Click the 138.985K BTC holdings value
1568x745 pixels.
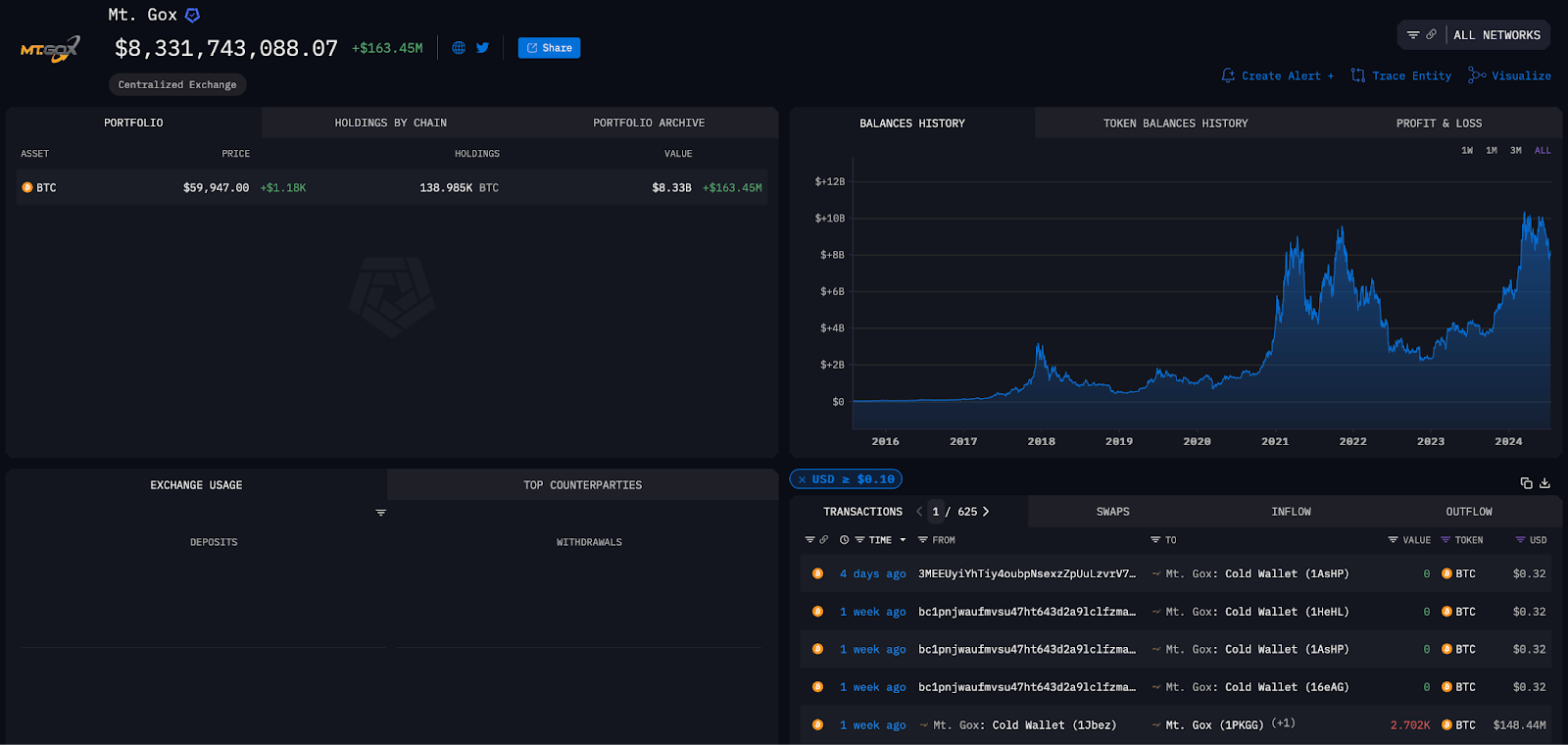pos(459,187)
